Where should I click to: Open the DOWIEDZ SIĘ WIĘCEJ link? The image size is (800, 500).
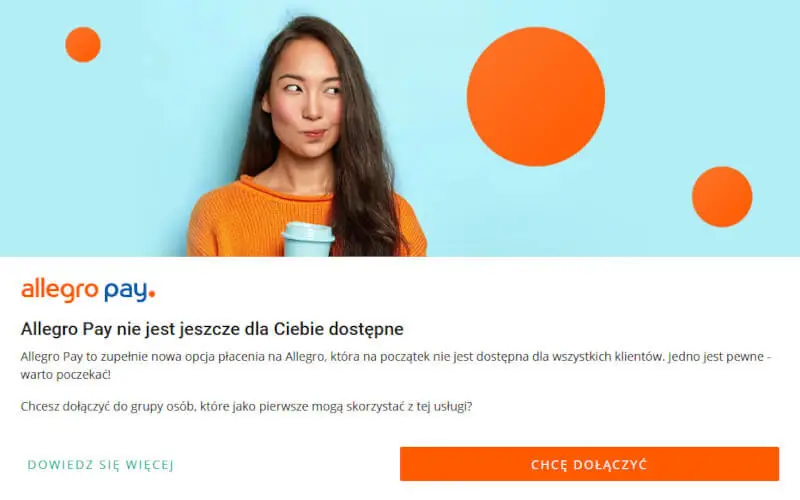101,465
